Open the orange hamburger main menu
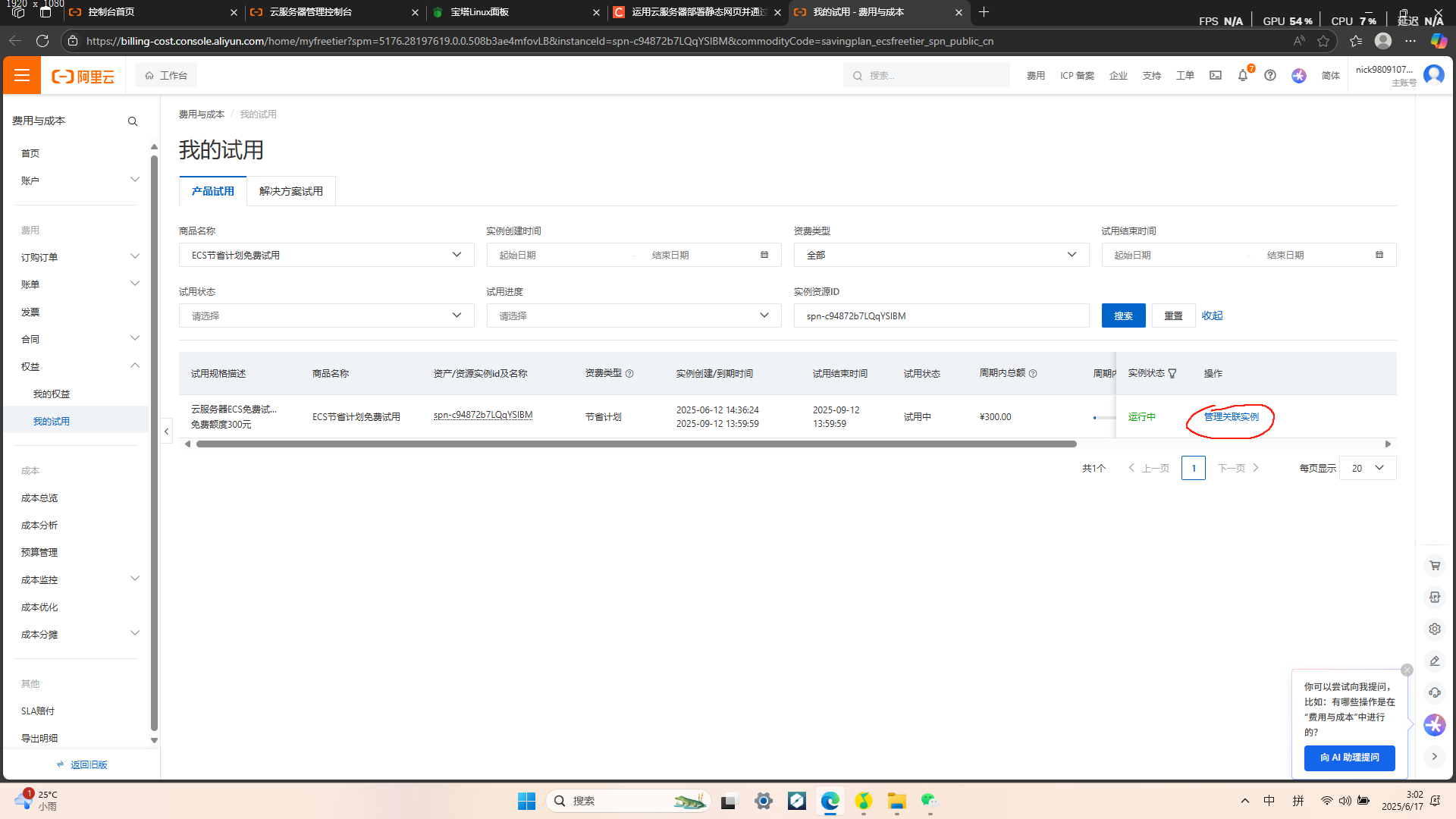Screen dimensions: 1456x819 point(21,75)
